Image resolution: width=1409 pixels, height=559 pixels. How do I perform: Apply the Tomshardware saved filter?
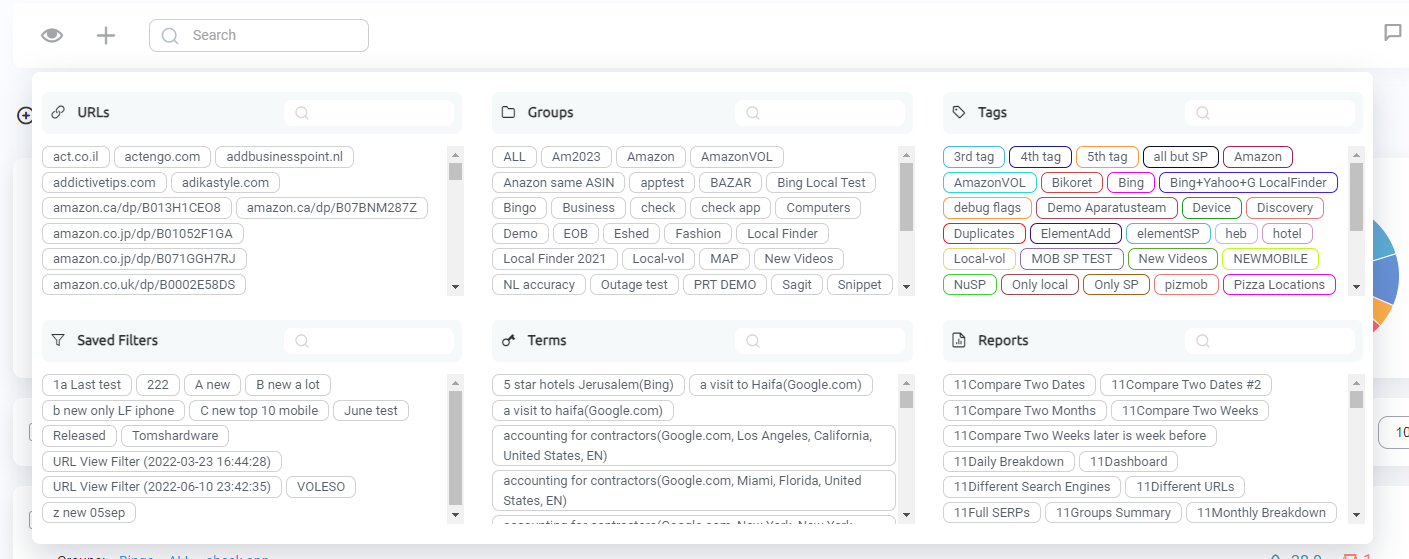click(175, 436)
